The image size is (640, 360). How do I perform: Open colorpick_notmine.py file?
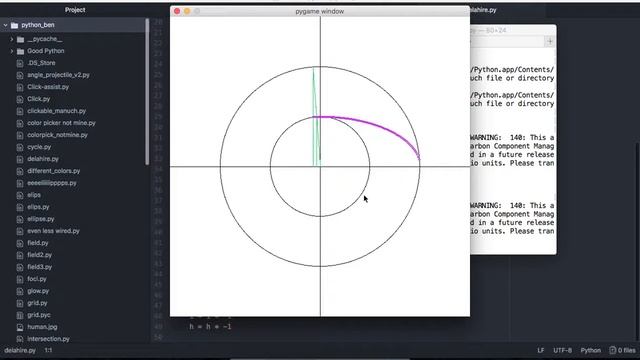[x=57, y=135]
